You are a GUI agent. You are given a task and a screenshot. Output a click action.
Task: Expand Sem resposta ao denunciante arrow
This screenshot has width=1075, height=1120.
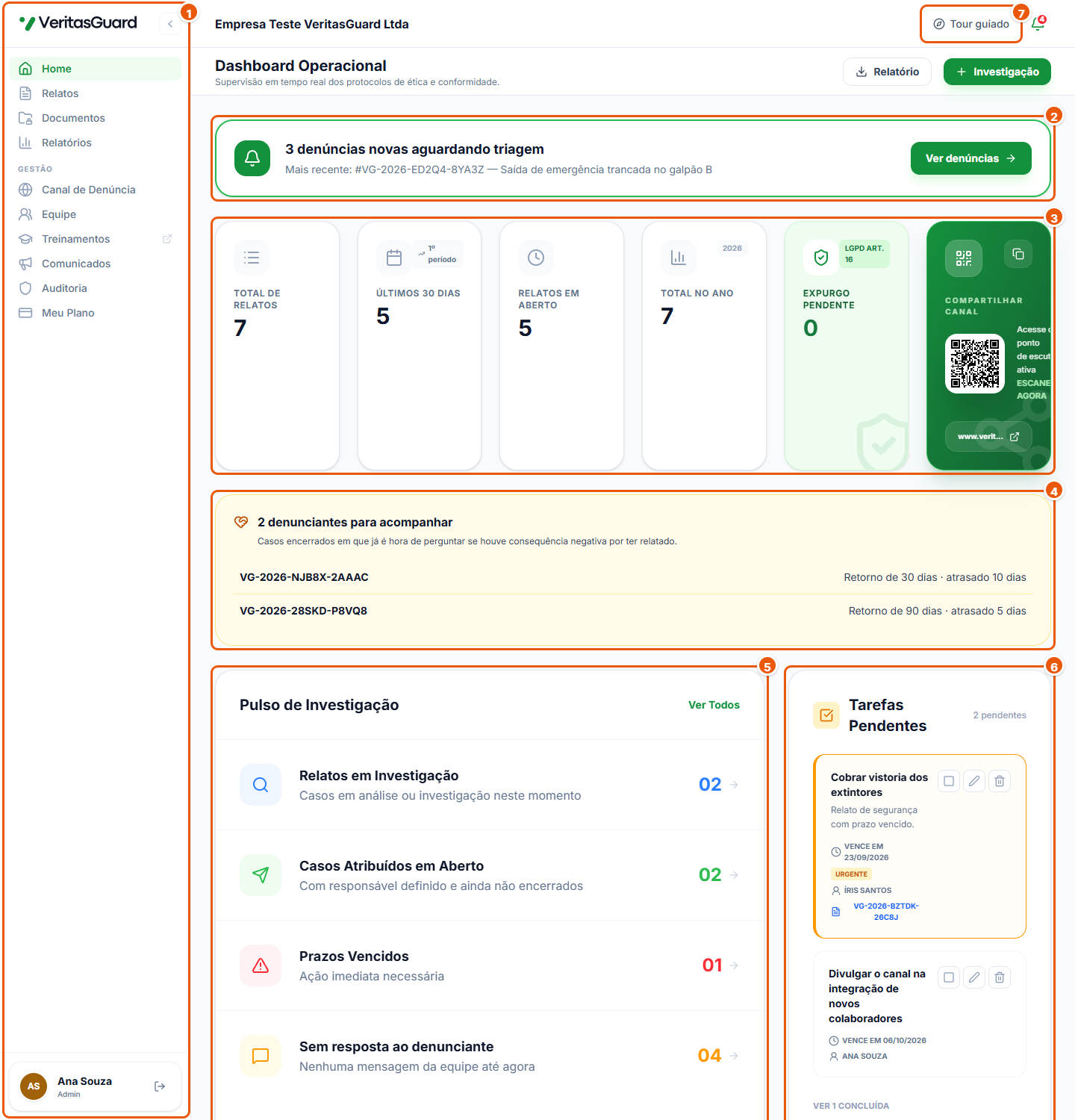click(734, 1056)
